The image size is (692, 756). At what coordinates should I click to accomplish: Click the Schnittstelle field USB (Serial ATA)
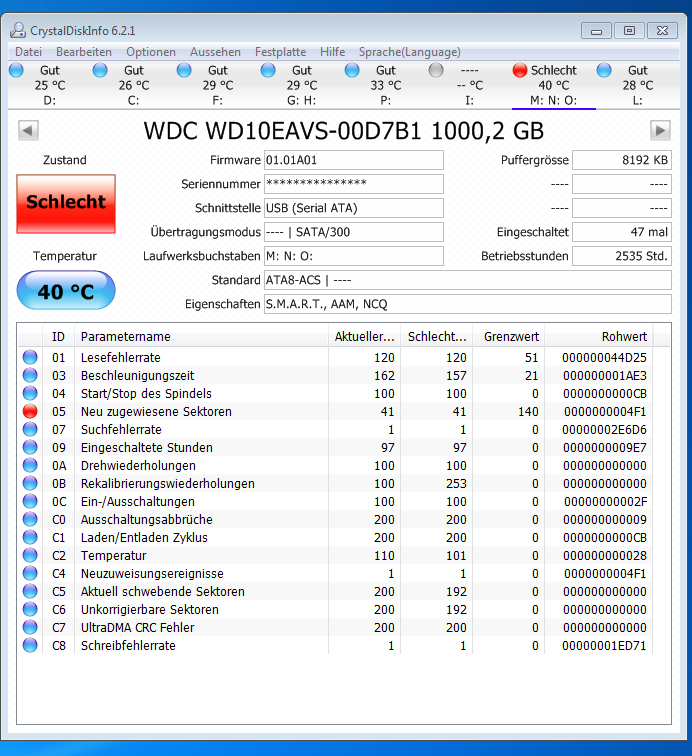pos(353,208)
